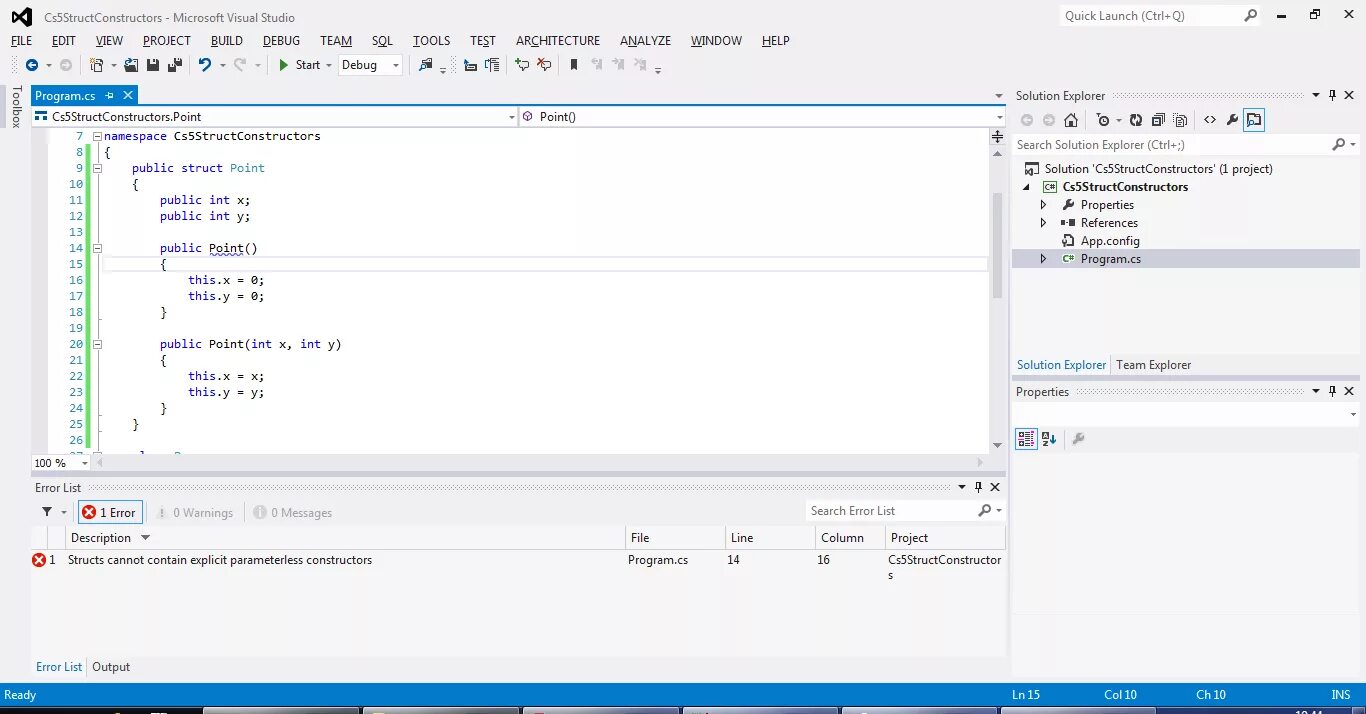
Task: Save Program.cs using the single-disk Save icon
Action: 153,65
